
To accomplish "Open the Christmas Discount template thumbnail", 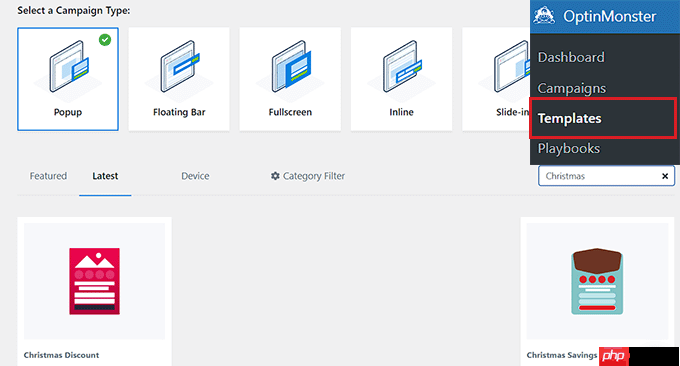I will click(95, 281).
